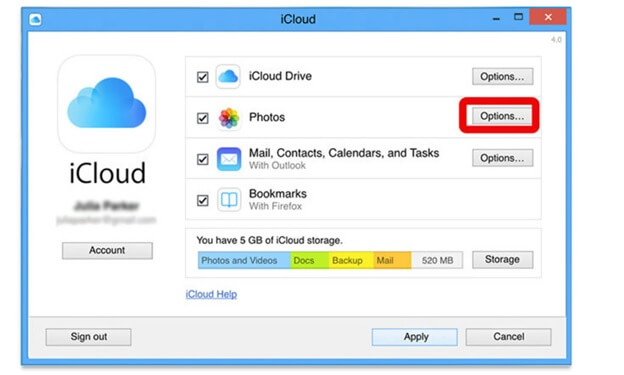The height and width of the screenshot is (375, 624).
Task: Click the Bookmarks book icon
Action: [229, 199]
